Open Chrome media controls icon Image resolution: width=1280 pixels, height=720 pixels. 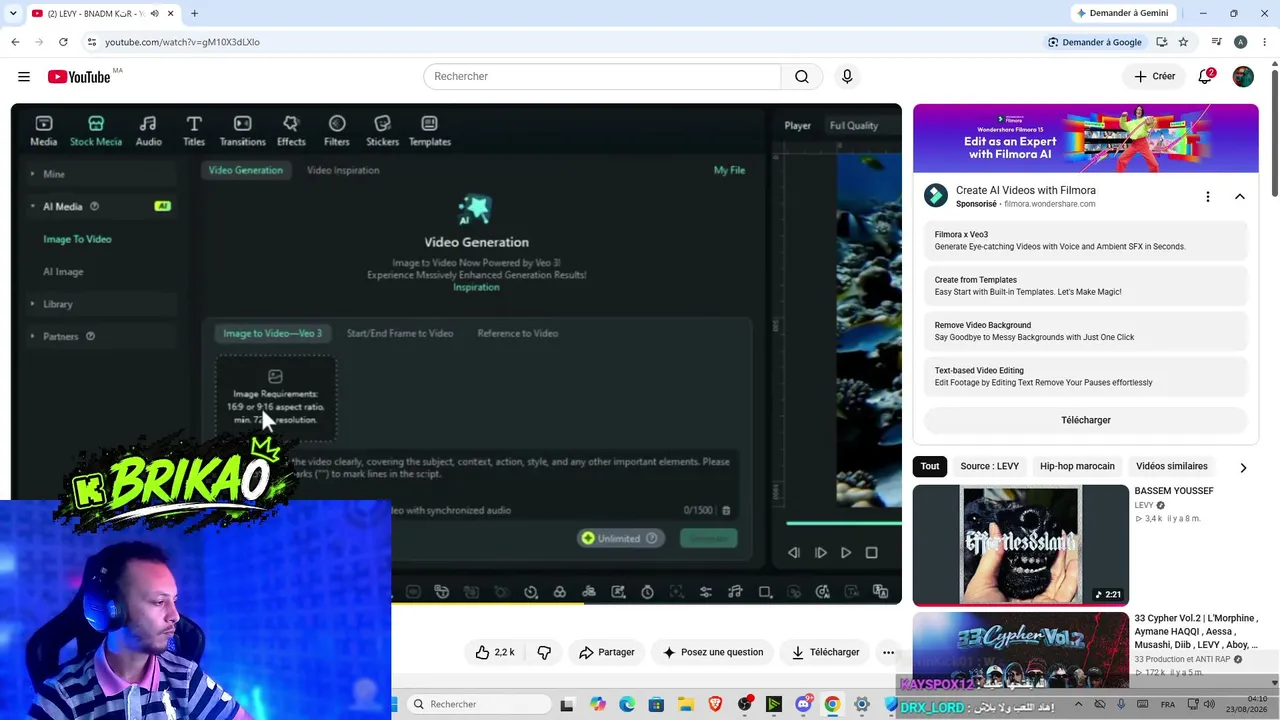(x=1216, y=42)
